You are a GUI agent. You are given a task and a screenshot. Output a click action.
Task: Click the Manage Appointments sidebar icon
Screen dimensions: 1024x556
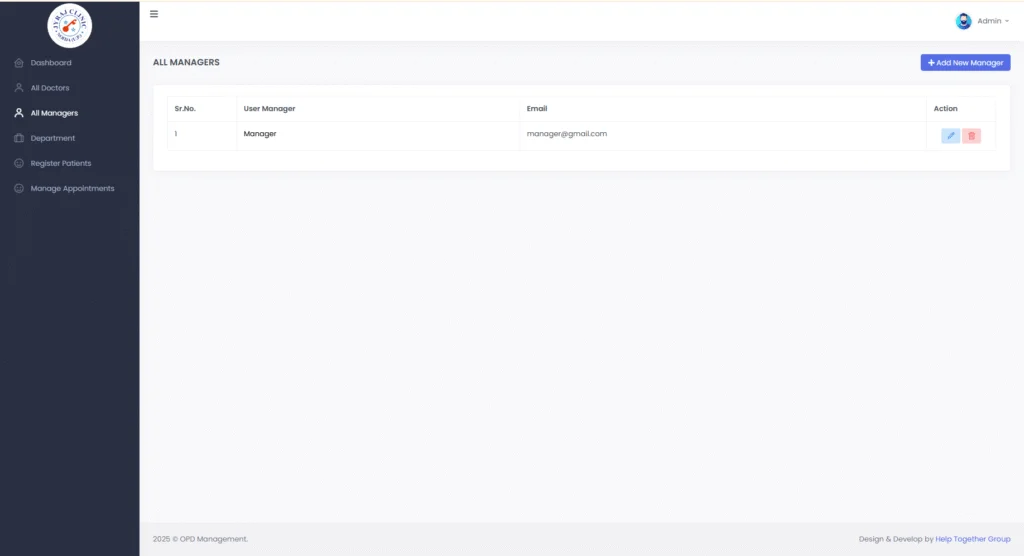pos(19,188)
